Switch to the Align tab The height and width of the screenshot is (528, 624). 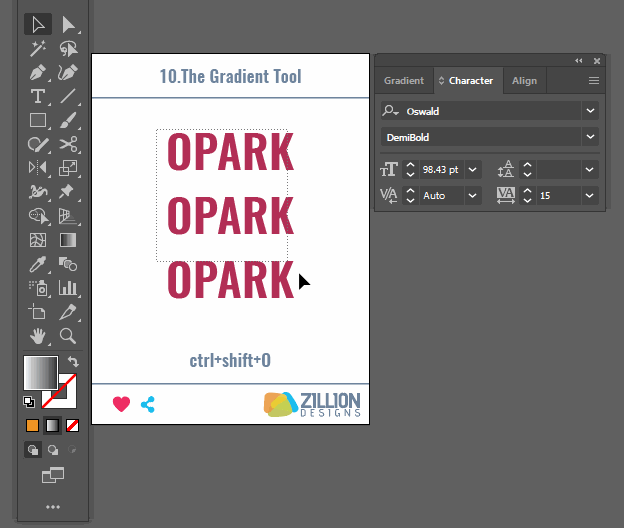(x=524, y=81)
